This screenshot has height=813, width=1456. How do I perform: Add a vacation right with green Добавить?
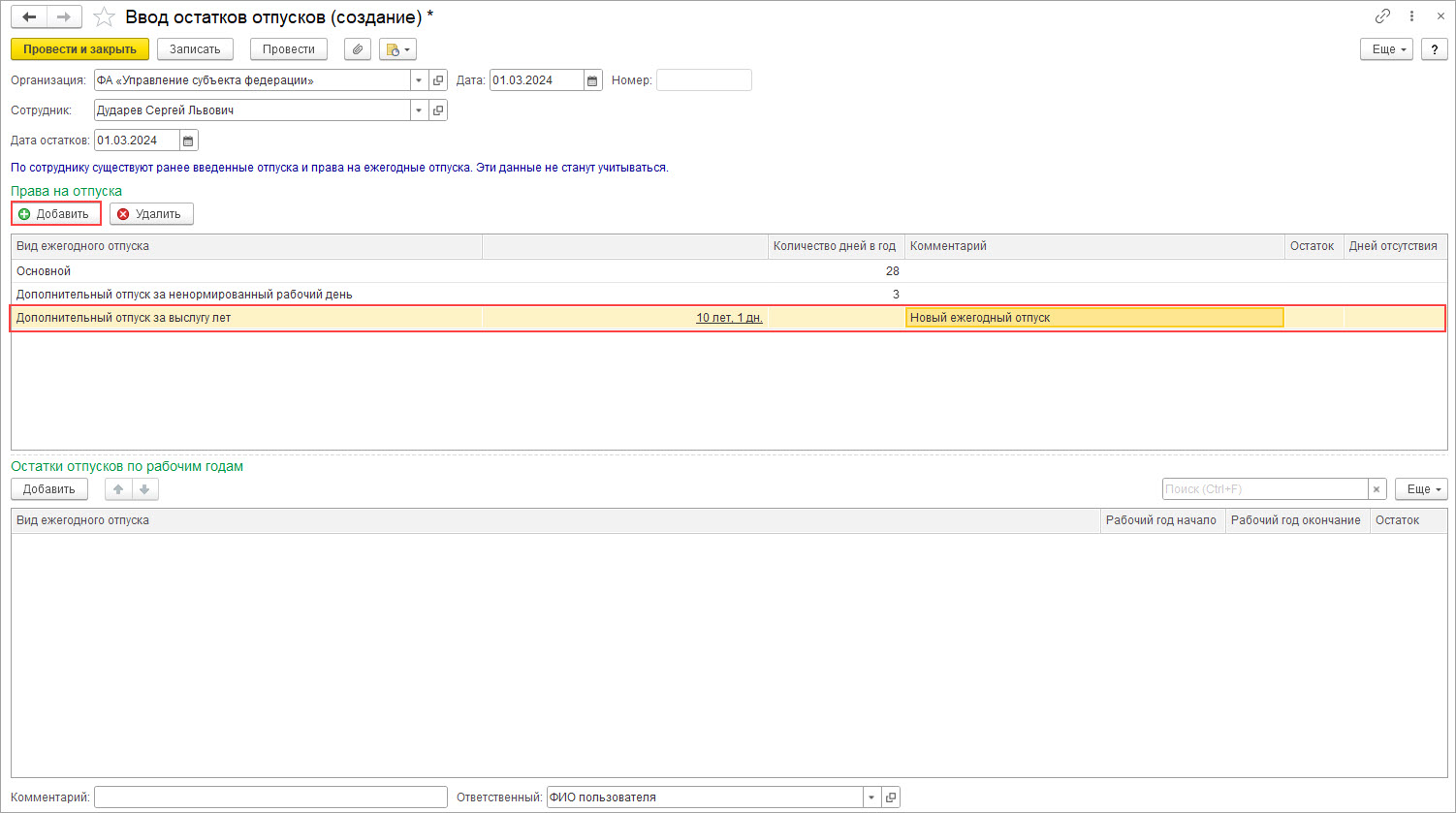pos(56,214)
